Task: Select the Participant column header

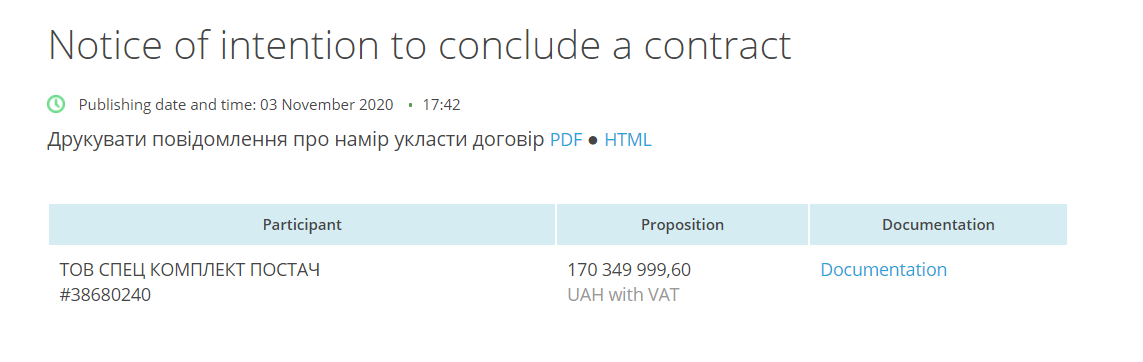Action: tap(302, 224)
